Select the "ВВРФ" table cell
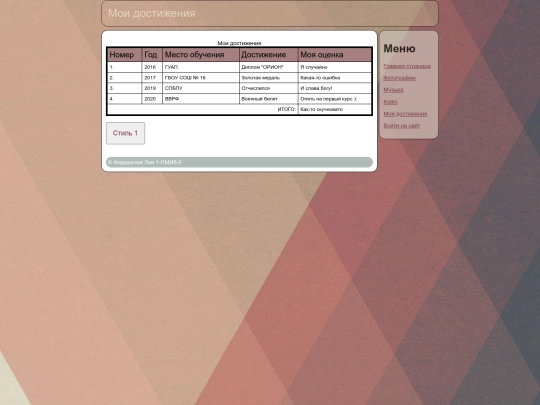This screenshot has height=405, width=540. click(x=201, y=99)
